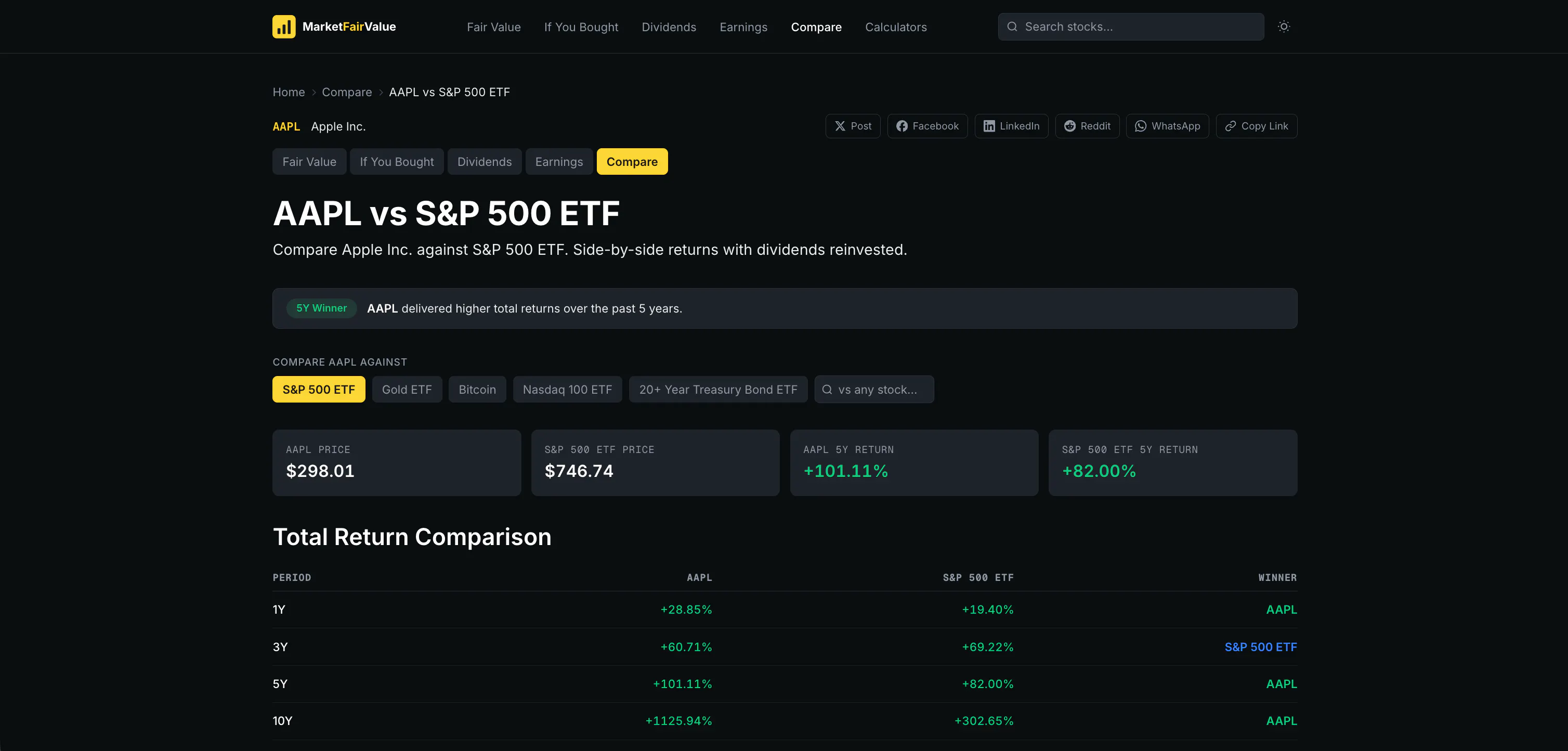Viewport: 1568px width, 751px height.
Task: Click S&P 500 ETF 3Y return +69.22%
Action: [987, 648]
